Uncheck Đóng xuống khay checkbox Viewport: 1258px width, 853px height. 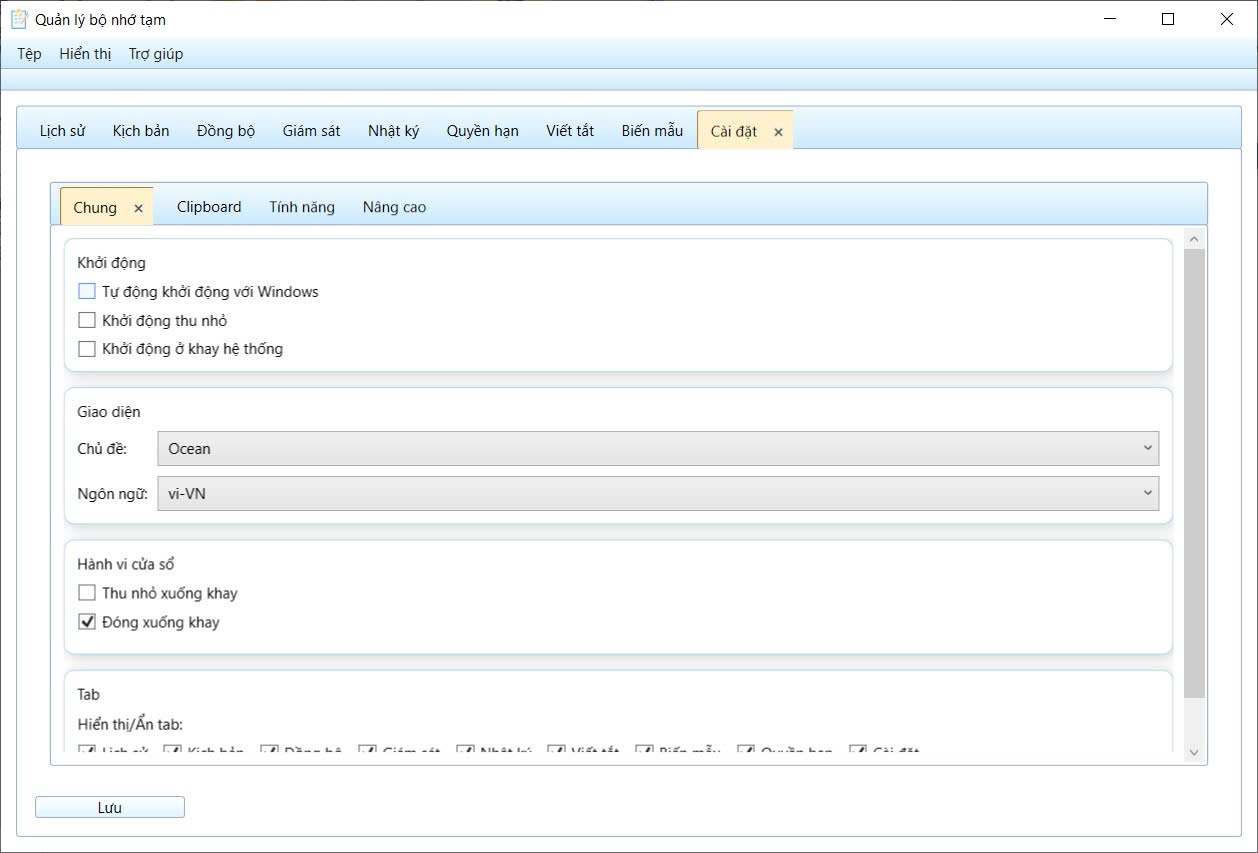[87, 622]
